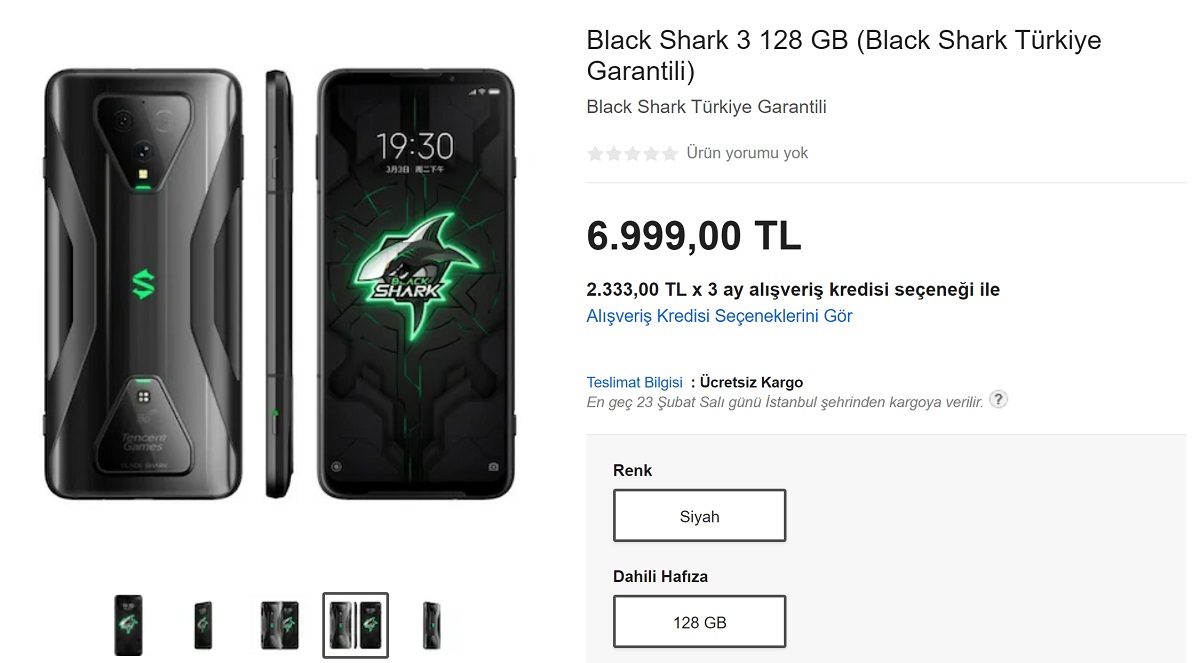Click the currently selected outlined thumbnail
Screen dimensions: 1200x663
(x=355, y=625)
